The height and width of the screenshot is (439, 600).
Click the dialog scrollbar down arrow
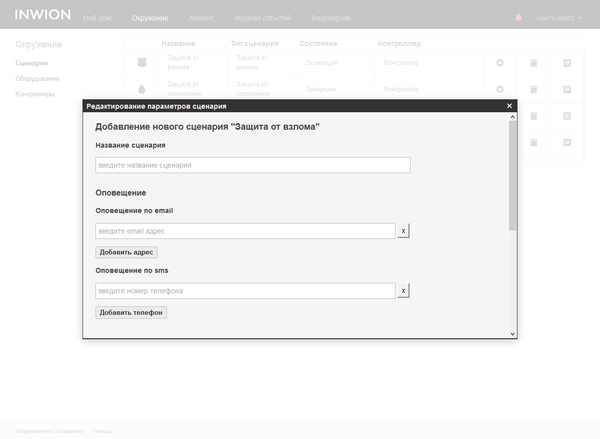[513, 334]
